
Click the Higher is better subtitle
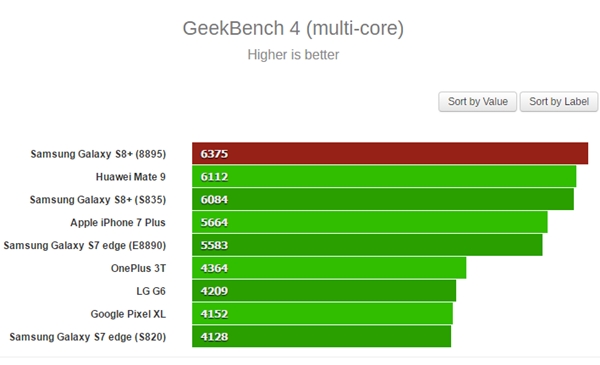click(x=293, y=55)
